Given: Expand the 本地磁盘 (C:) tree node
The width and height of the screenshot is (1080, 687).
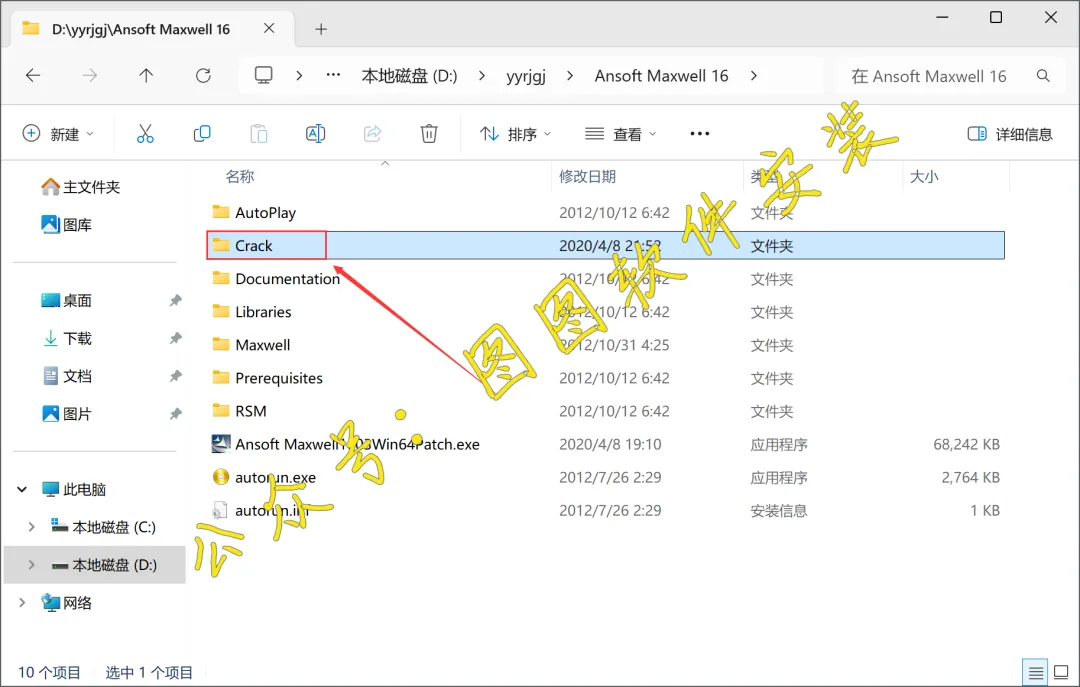Looking at the screenshot, I should click(31, 527).
